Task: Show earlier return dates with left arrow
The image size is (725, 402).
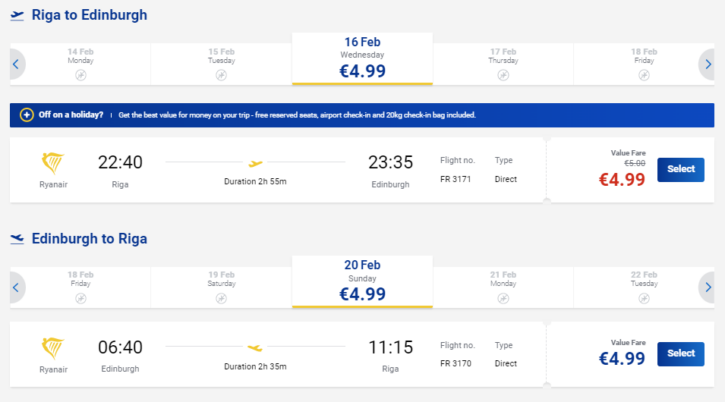Action: 17,287
